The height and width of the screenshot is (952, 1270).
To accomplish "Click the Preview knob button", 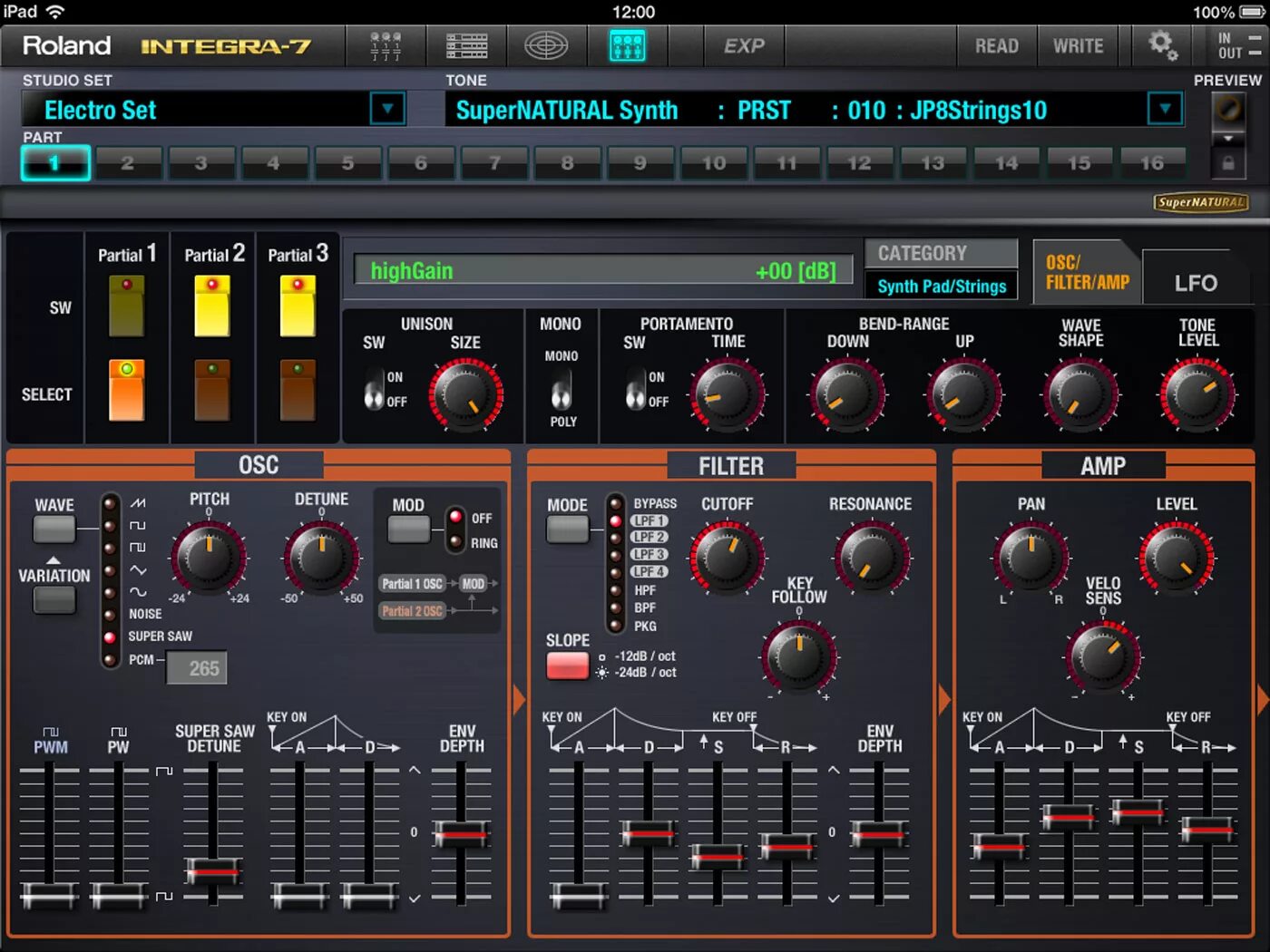I will click(1228, 110).
